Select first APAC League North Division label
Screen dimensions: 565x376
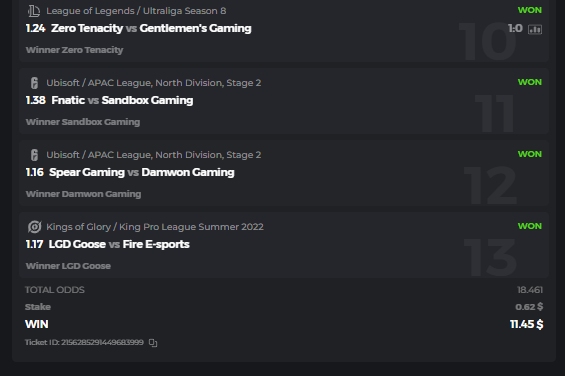(154, 83)
